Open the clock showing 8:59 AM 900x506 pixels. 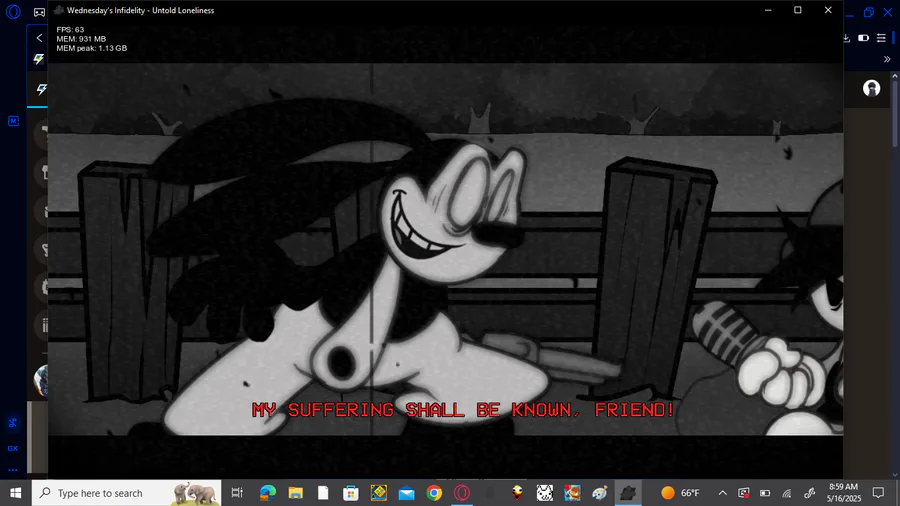click(844, 493)
